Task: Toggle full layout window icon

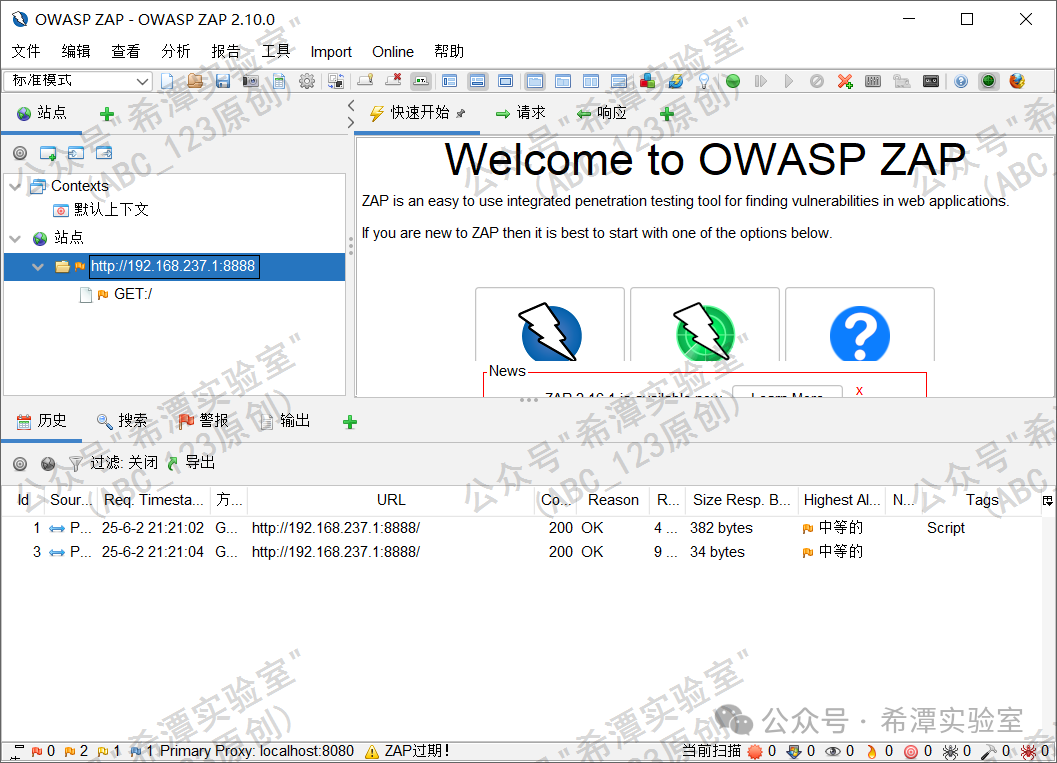Action: pos(506,82)
